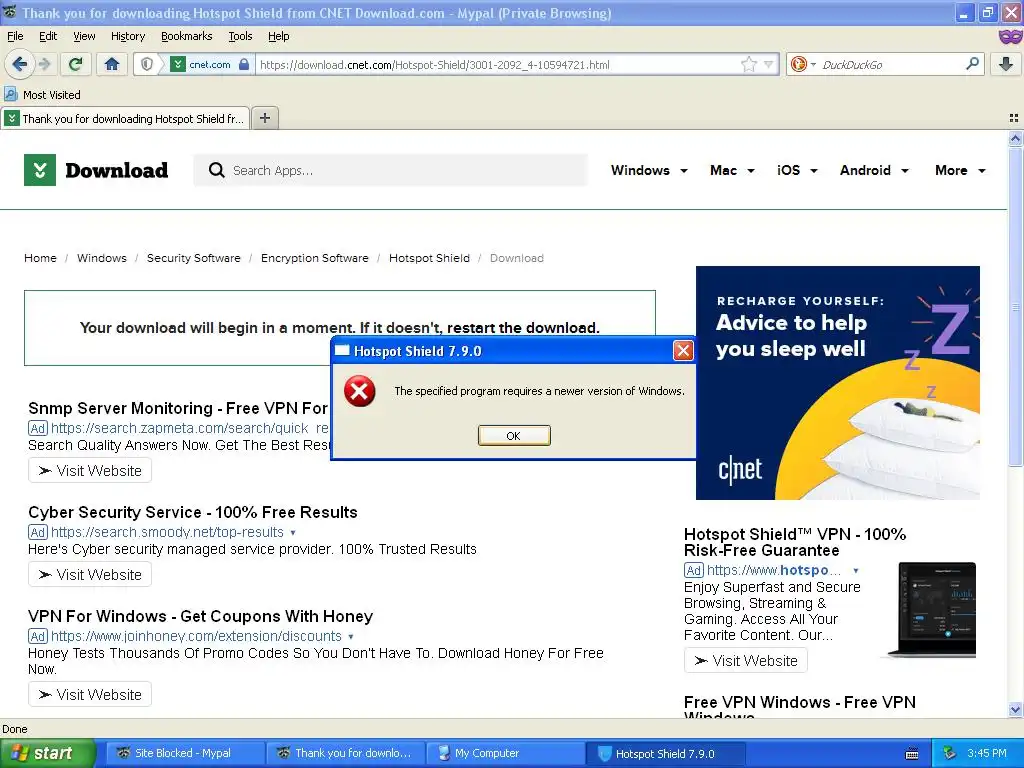The image size is (1024, 768).
Task: Click Home breadcrumb link
Action: pos(40,258)
